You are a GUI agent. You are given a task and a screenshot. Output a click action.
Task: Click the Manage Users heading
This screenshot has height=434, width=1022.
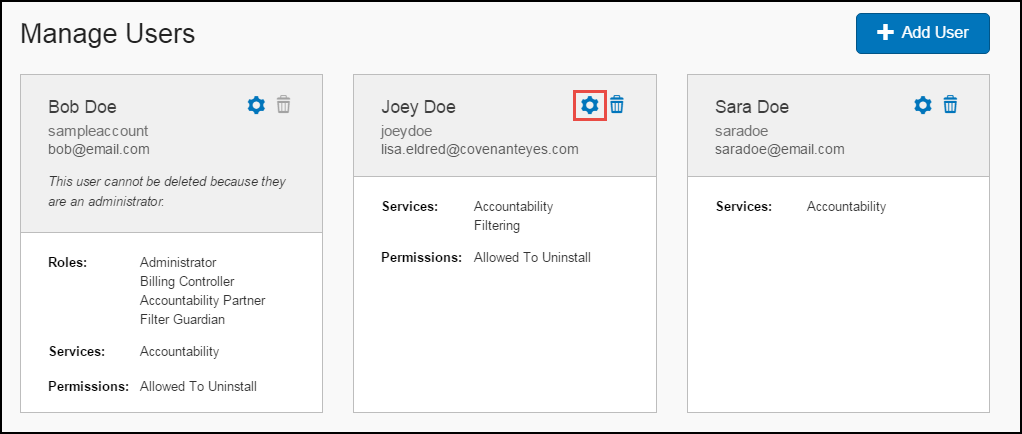pos(108,33)
